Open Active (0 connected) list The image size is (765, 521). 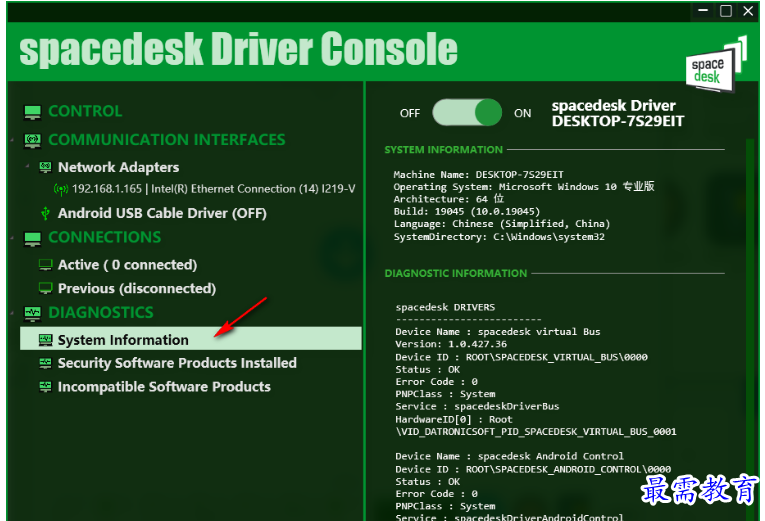pyautogui.click(x=127, y=265)
